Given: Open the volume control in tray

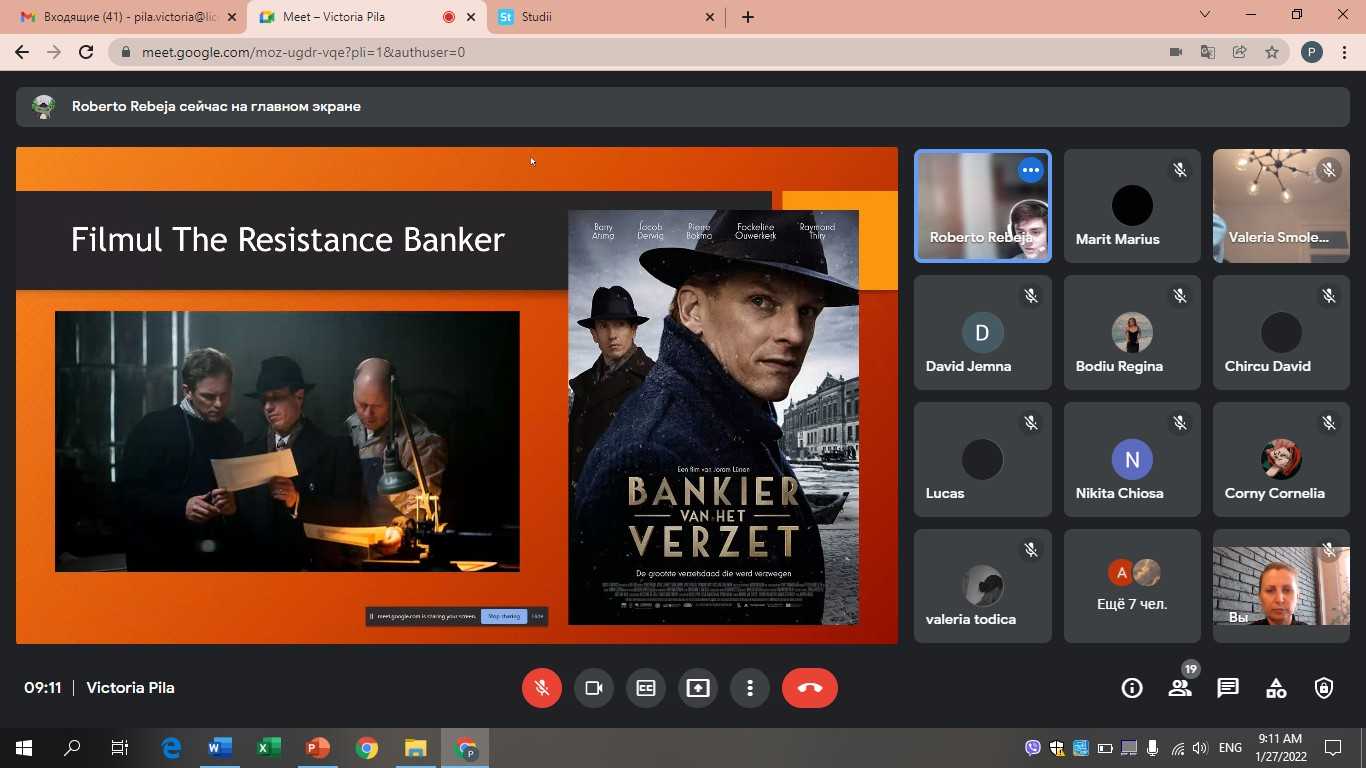Looking at the screenshot, I should (x=1200, y=748).
